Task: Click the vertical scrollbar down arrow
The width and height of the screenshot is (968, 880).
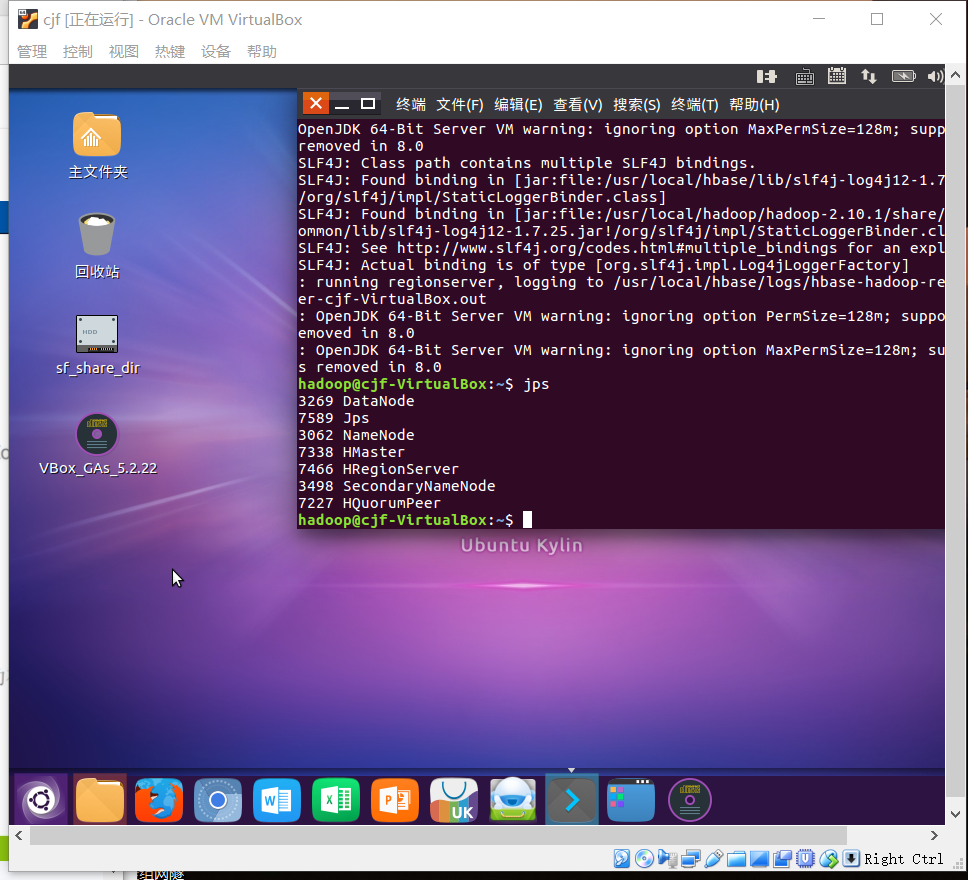Action: [955, 814]
